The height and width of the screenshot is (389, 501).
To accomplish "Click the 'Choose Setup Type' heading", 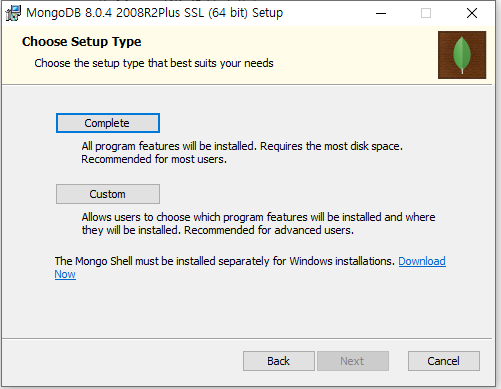I will click(82, 42).
